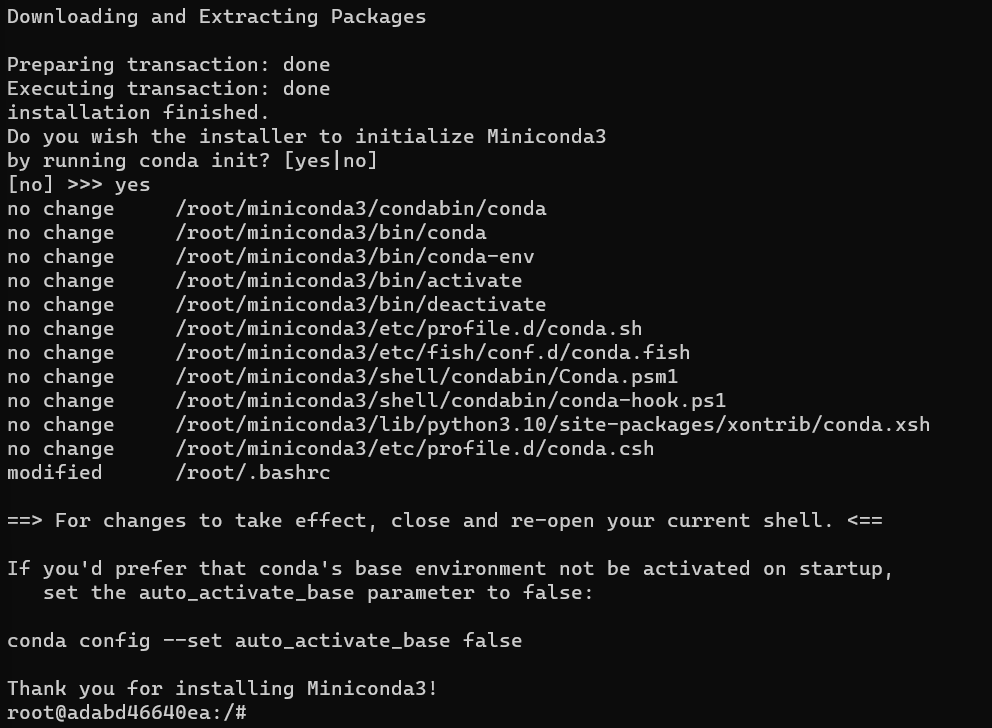Click the /root/miniconda3/bin/activate path

348,281
